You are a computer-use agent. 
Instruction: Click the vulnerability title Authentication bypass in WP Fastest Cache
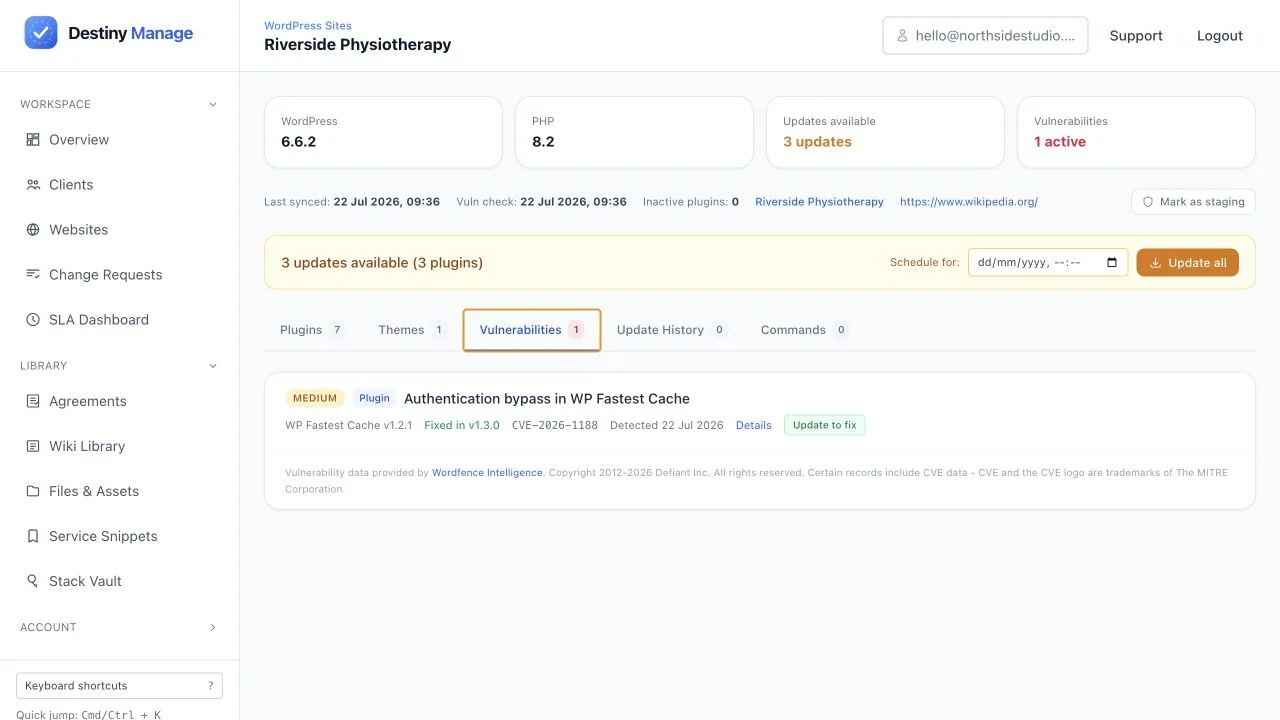point(547,399)
